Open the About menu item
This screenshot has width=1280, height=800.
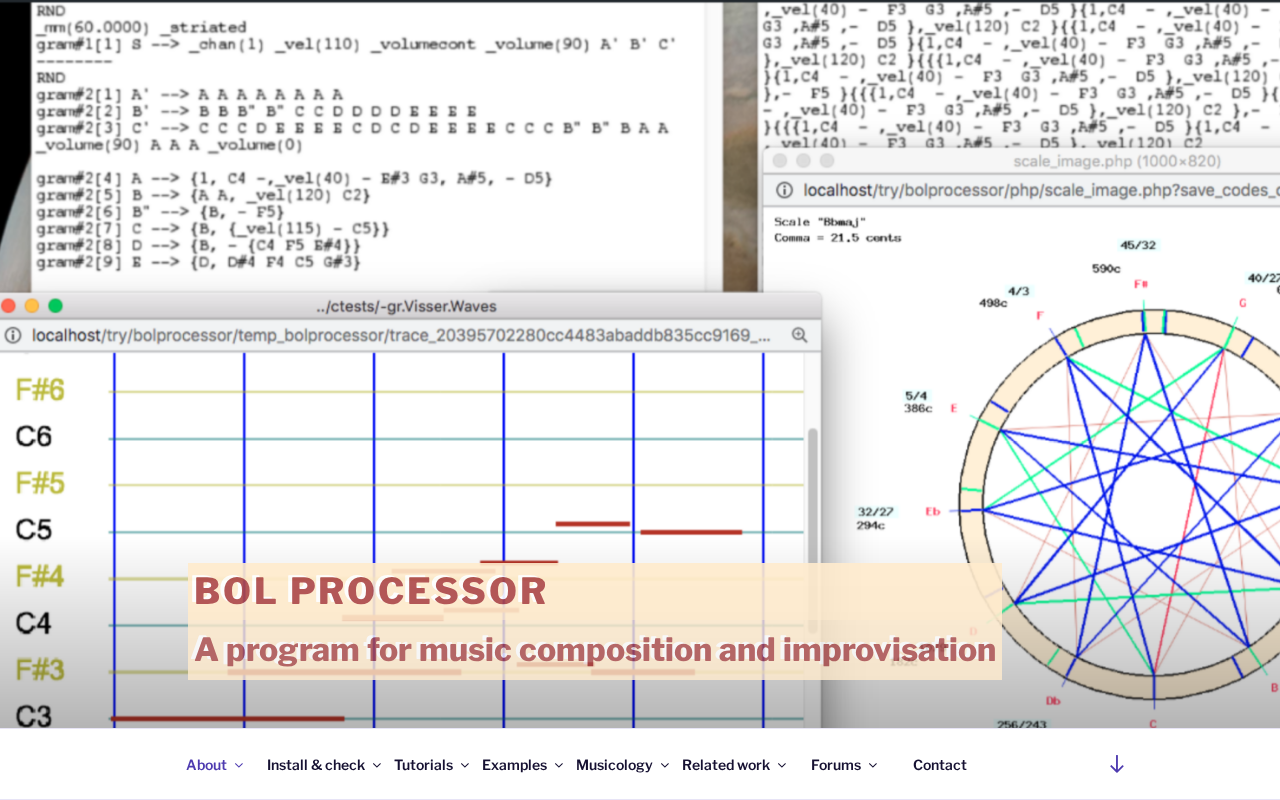[x=206, y=765]
